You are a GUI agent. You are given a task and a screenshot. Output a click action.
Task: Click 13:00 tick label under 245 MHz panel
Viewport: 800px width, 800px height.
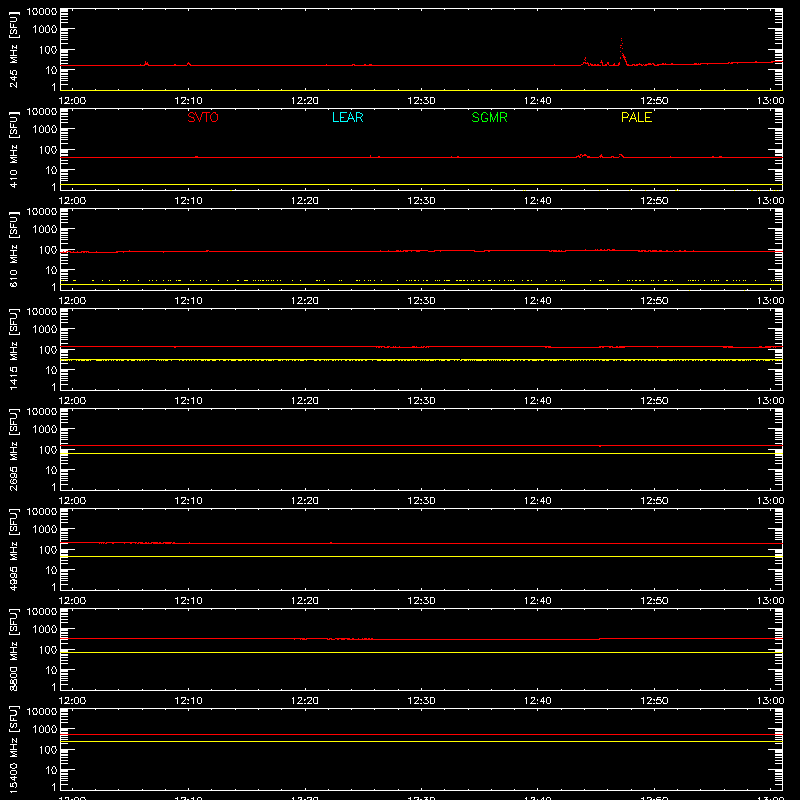tap(770, 101)
